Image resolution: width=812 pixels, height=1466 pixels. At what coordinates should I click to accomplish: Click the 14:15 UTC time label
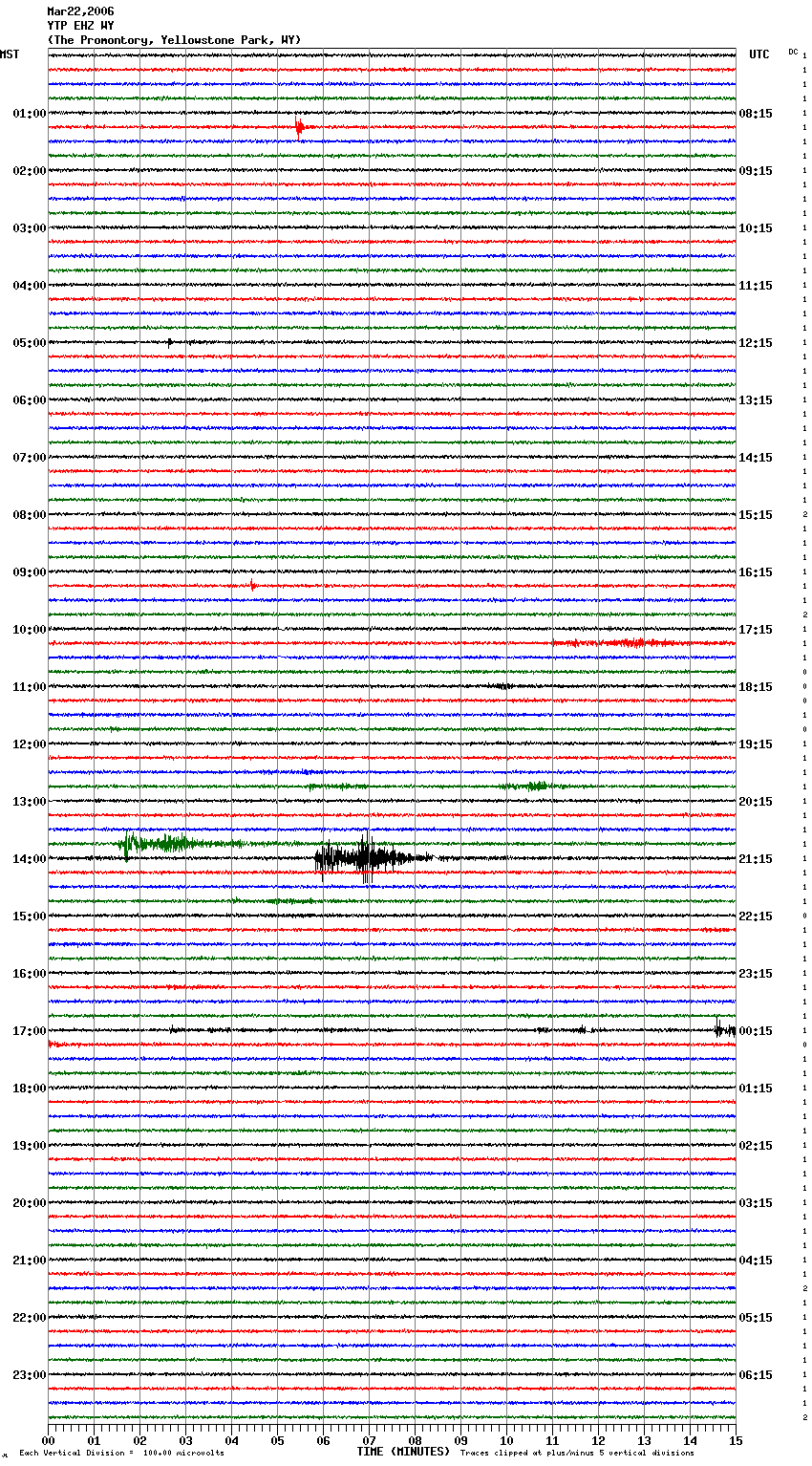coord(756,458)
